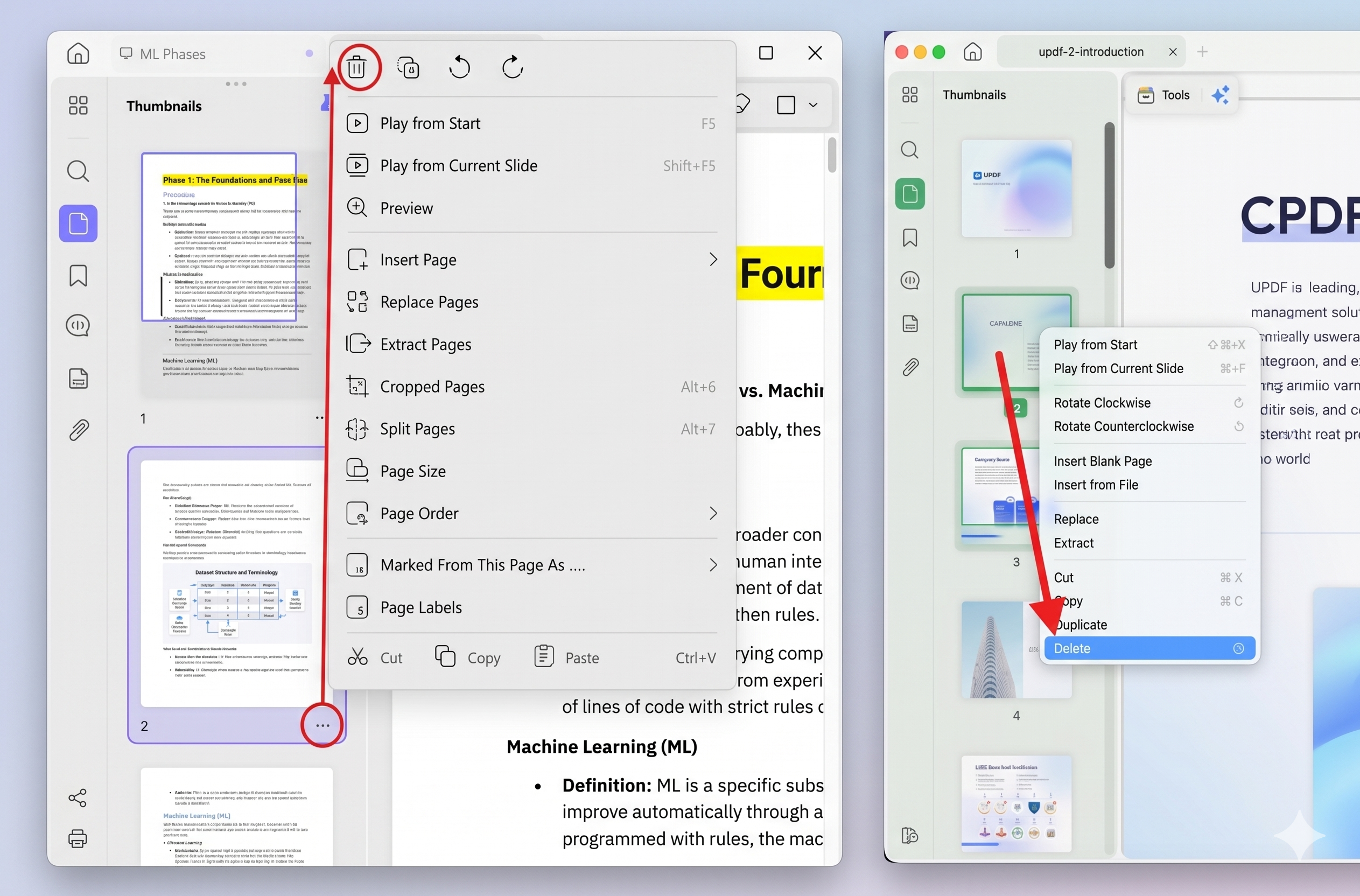Open attachments paperclip in left window sidebar
The height and width of the screenshot is (896, 1360).
coord(79,430)
